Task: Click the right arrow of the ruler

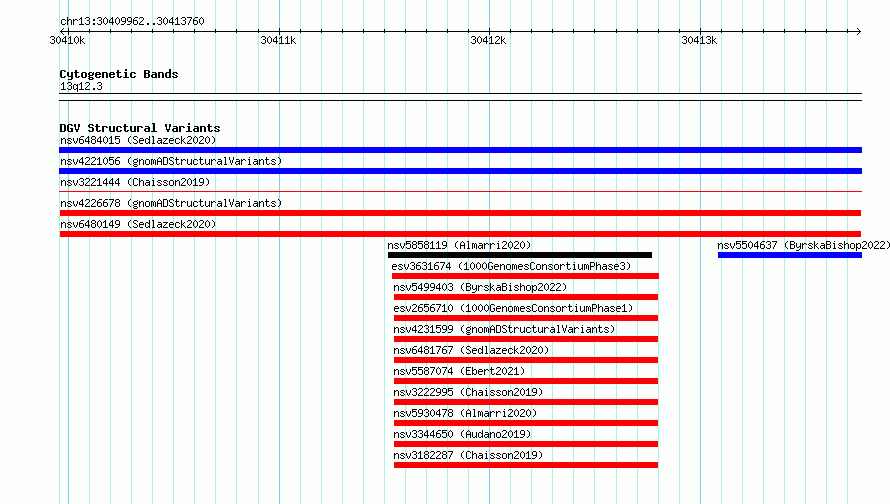Action: (859, 31)
